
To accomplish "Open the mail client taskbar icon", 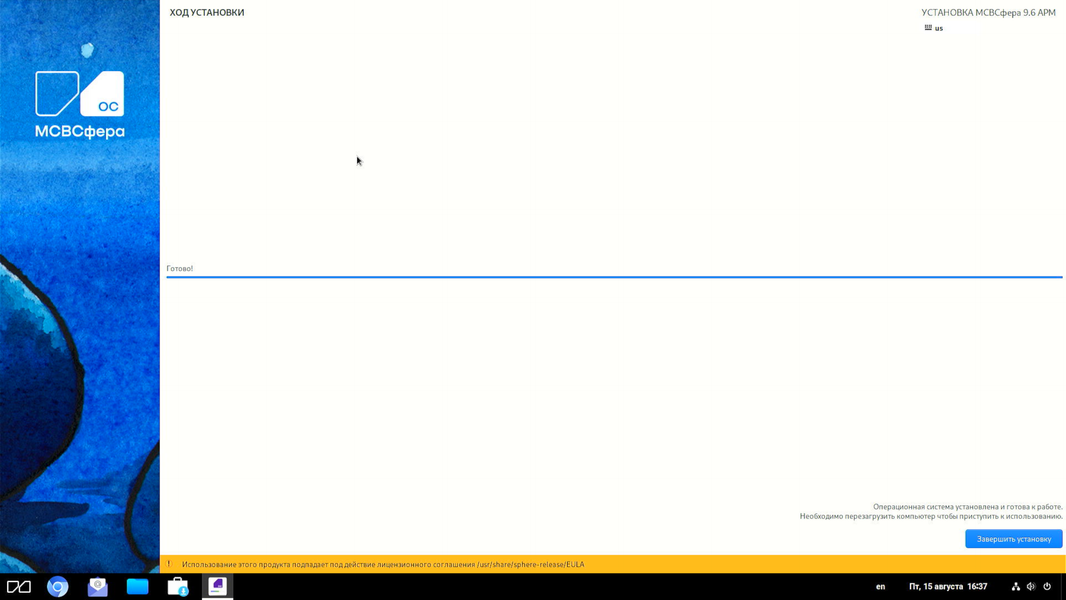I will tap(97, 586).
